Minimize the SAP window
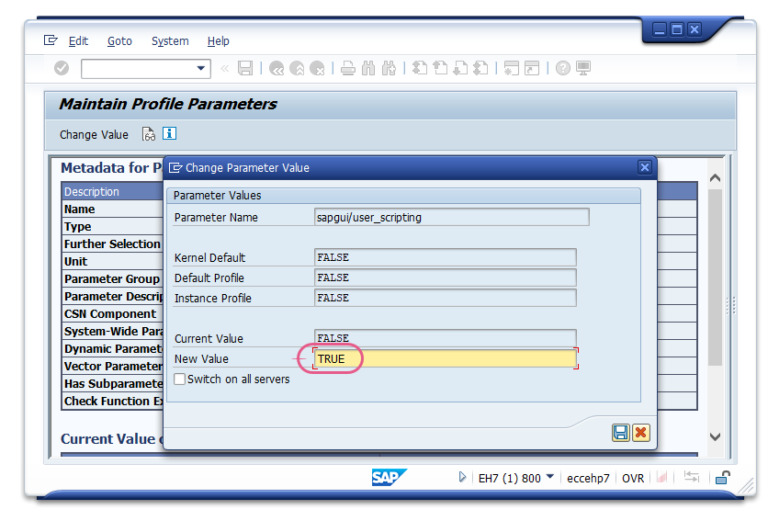Viewport: 768px width, 521px height. (x=660, y=29)
